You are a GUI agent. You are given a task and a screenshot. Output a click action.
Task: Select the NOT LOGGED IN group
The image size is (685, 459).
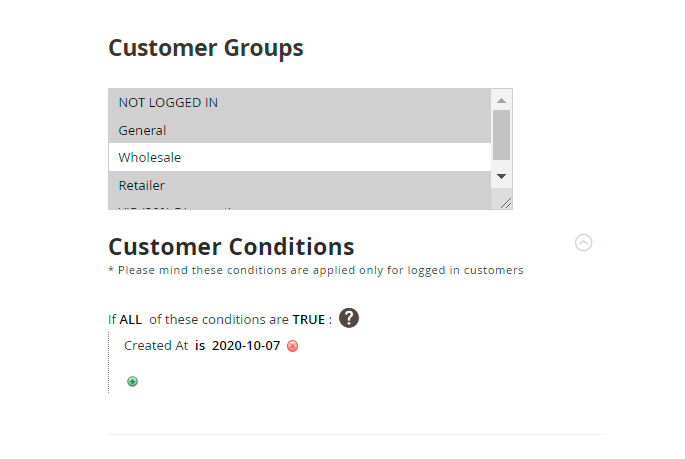168,103
